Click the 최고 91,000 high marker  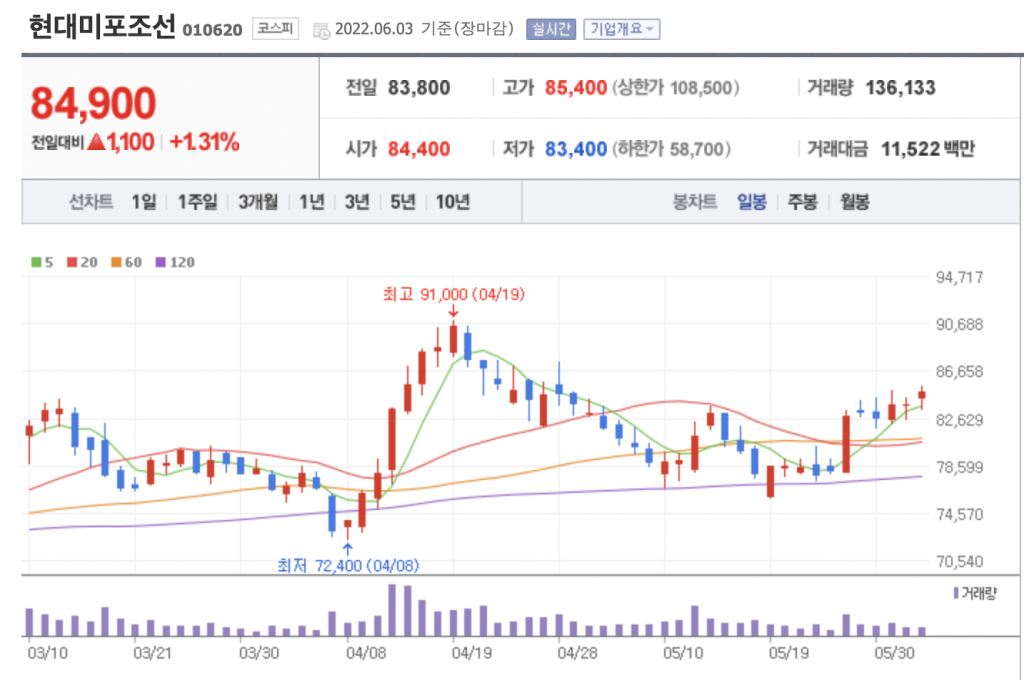(x=453, y=294)
